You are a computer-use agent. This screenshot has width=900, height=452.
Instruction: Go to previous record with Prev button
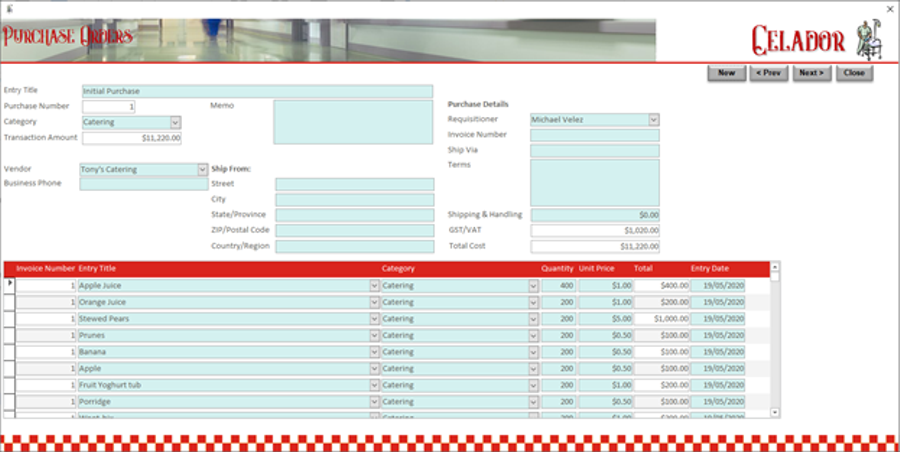click(x=769, y=73)
